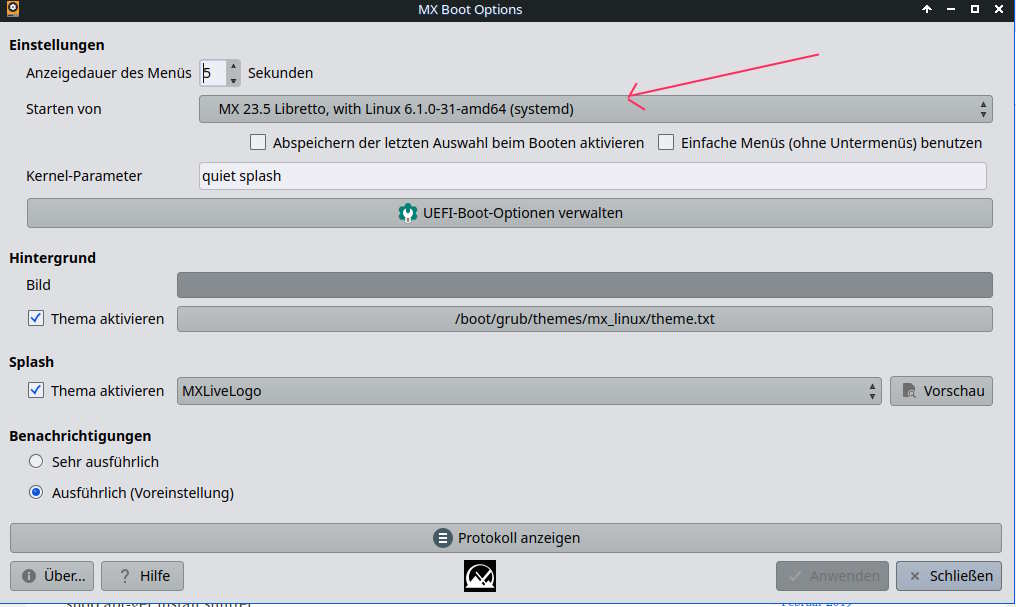Click the Anwenden apply button
This screenshot has width=1016, height=607.
[833, 576]
